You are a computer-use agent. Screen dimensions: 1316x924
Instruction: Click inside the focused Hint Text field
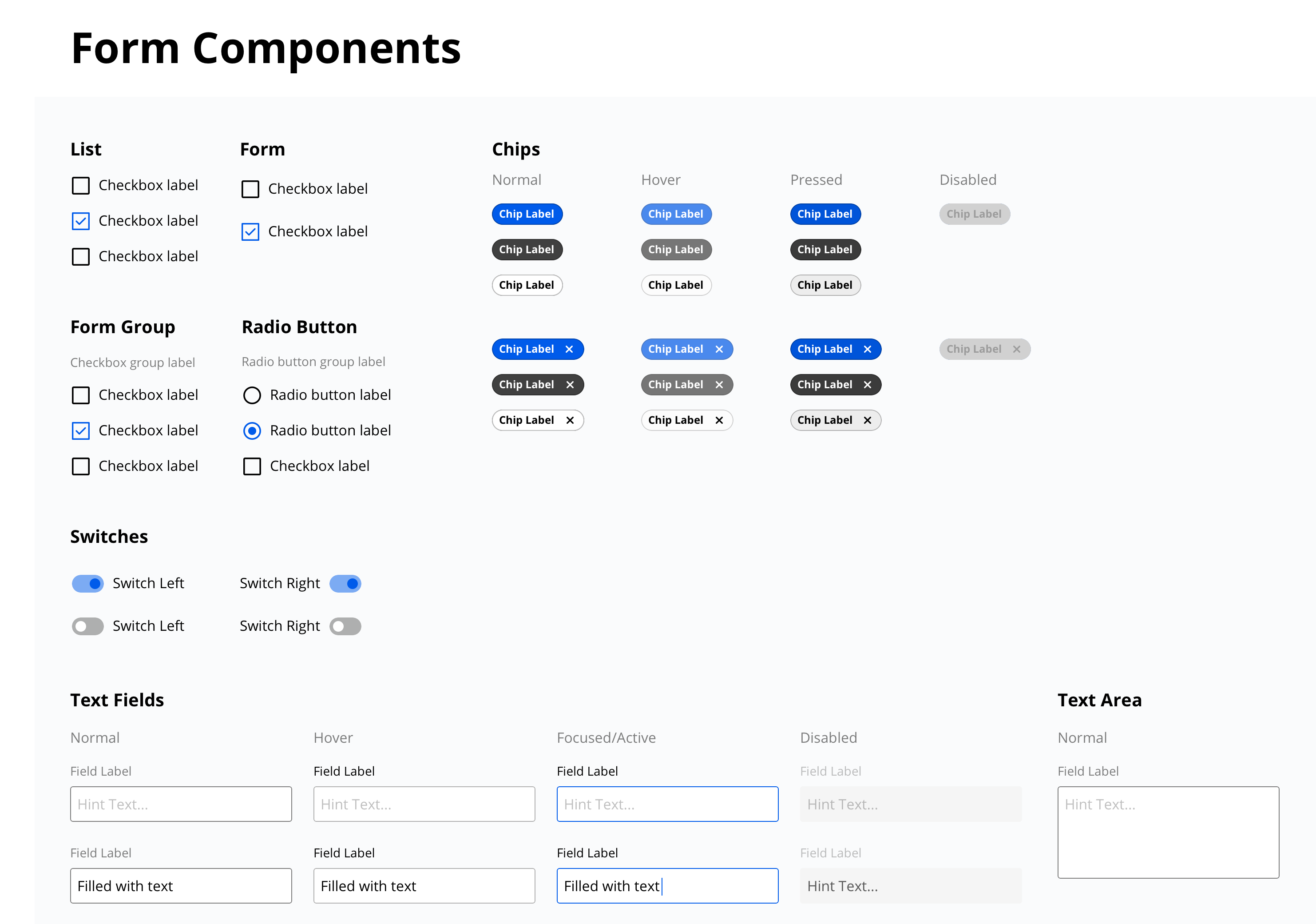[x=667, y=804]
